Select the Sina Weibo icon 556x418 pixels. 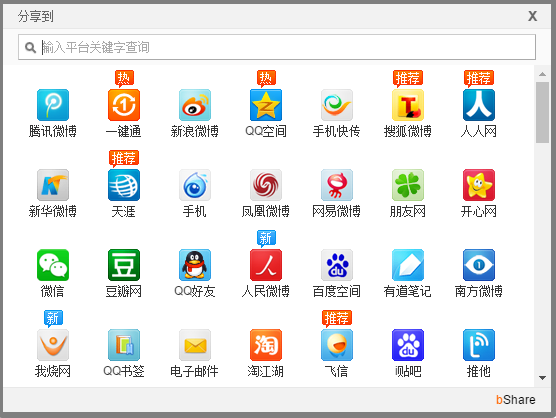click(195, 105)
